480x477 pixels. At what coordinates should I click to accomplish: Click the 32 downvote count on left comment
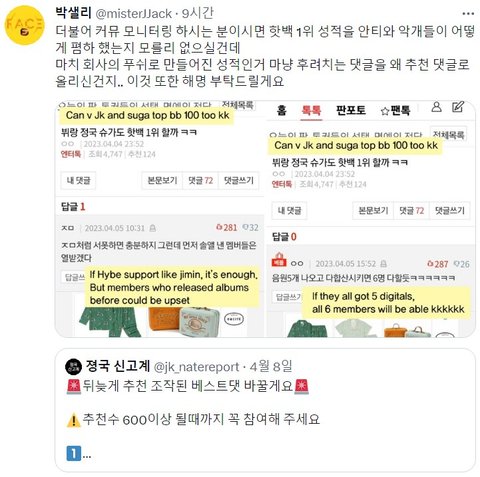[x=254, y=227]
